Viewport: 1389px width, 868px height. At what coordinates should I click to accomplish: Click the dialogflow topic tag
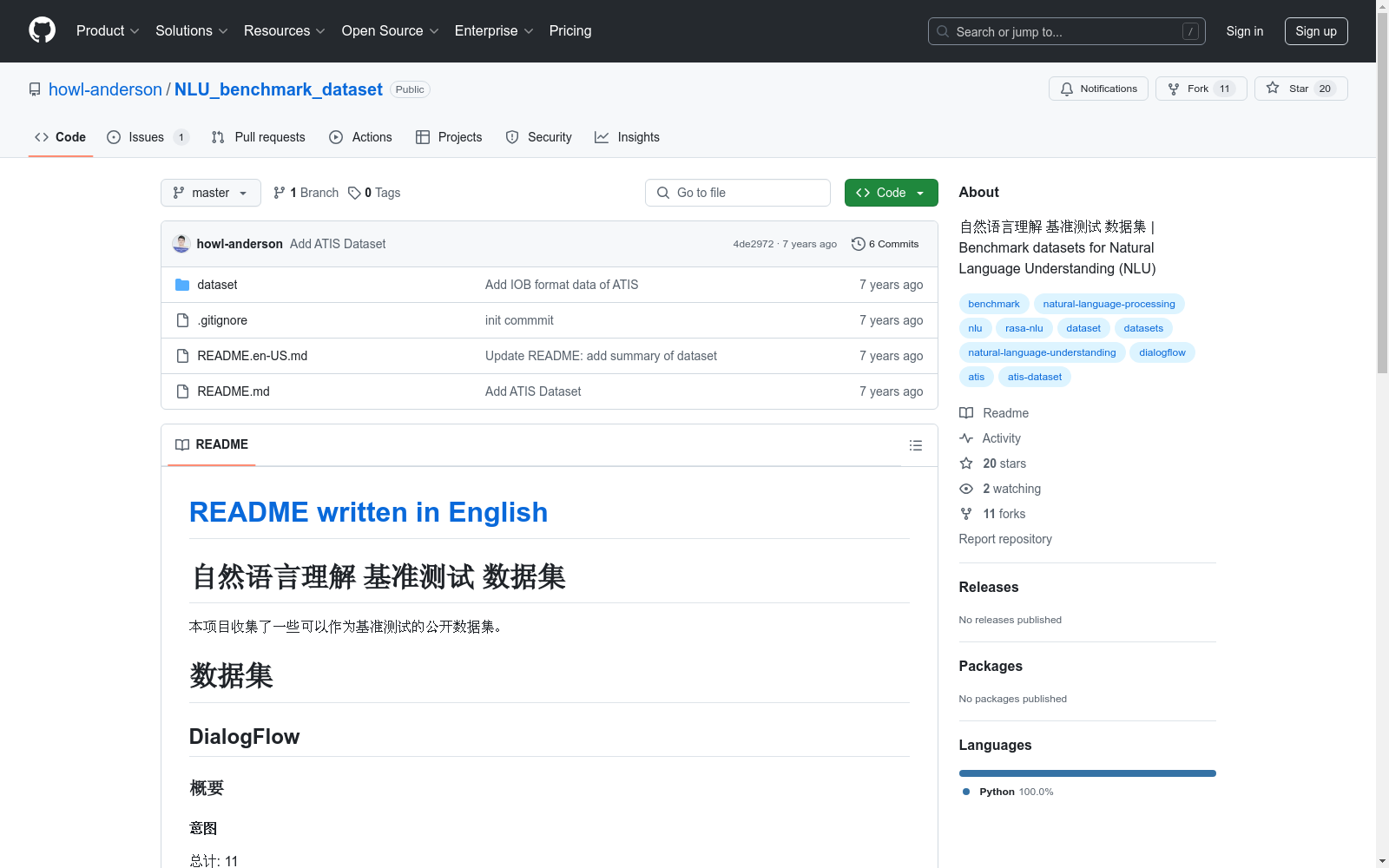coord(1162,352)
